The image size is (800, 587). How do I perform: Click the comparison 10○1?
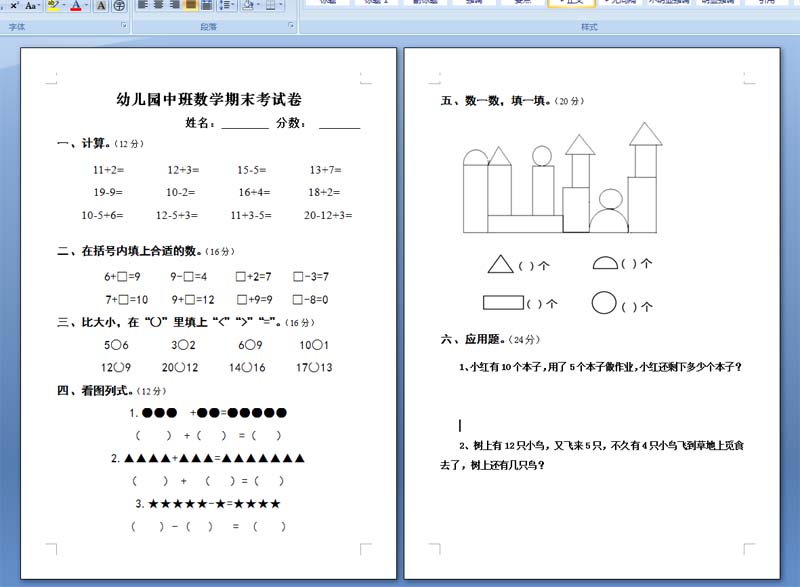tap(314, 345)
